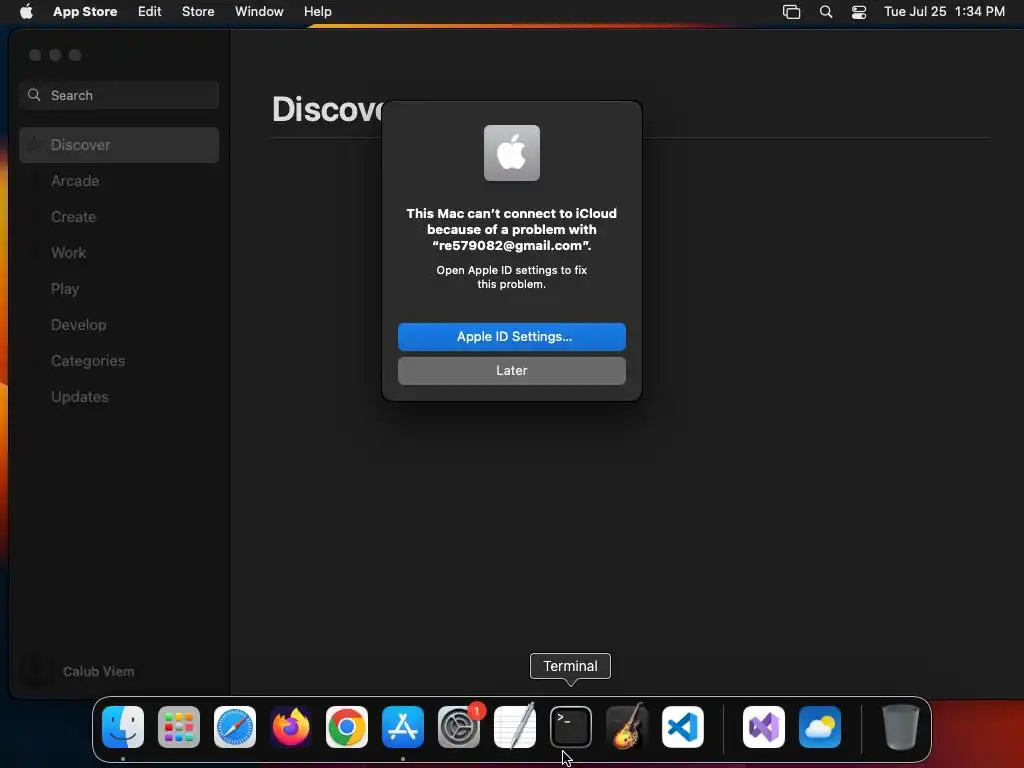Image resolution: width=1024 pixels, height=768 pixels.
Task: Open GarageBand from the Dock
Action: click(x=627, y=727)
